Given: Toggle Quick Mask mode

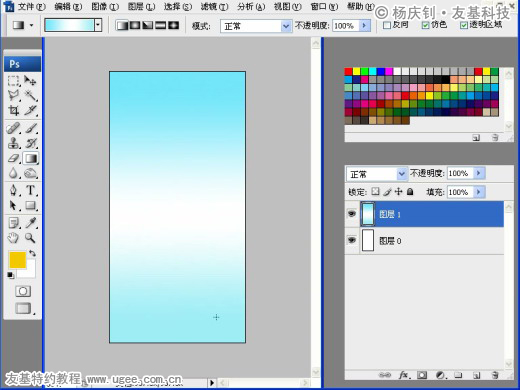Looking at the screenshot, I should tap(23, 291).
